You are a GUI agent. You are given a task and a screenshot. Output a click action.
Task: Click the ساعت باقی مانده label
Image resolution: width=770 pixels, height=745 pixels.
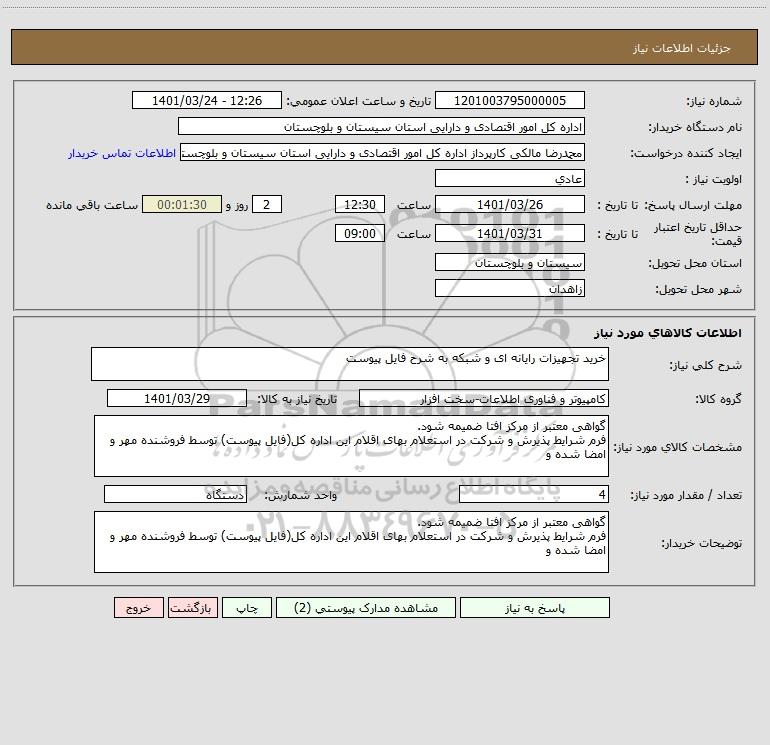click(92, 205)
